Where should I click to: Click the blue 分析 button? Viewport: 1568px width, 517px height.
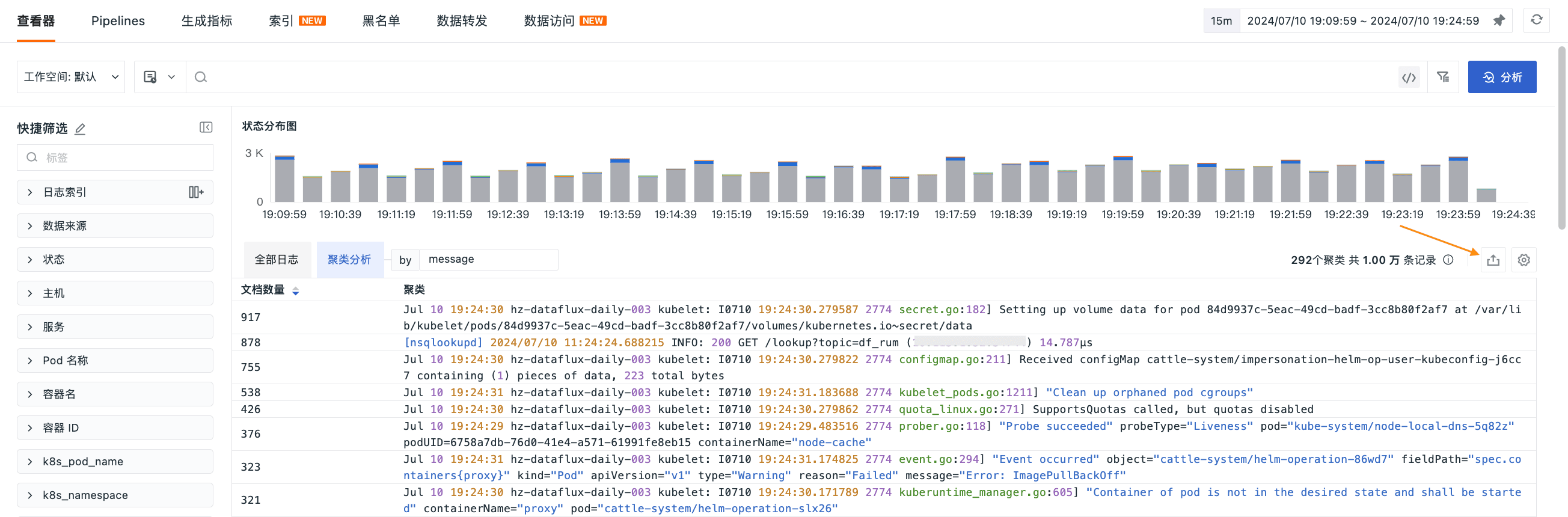1502,78
